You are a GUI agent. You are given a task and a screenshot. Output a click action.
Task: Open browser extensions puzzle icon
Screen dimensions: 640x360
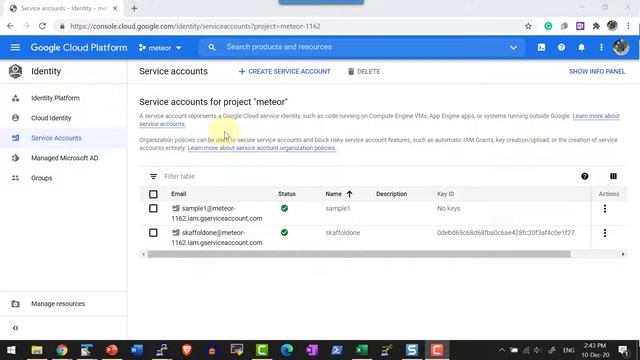[x=596, y=26]
